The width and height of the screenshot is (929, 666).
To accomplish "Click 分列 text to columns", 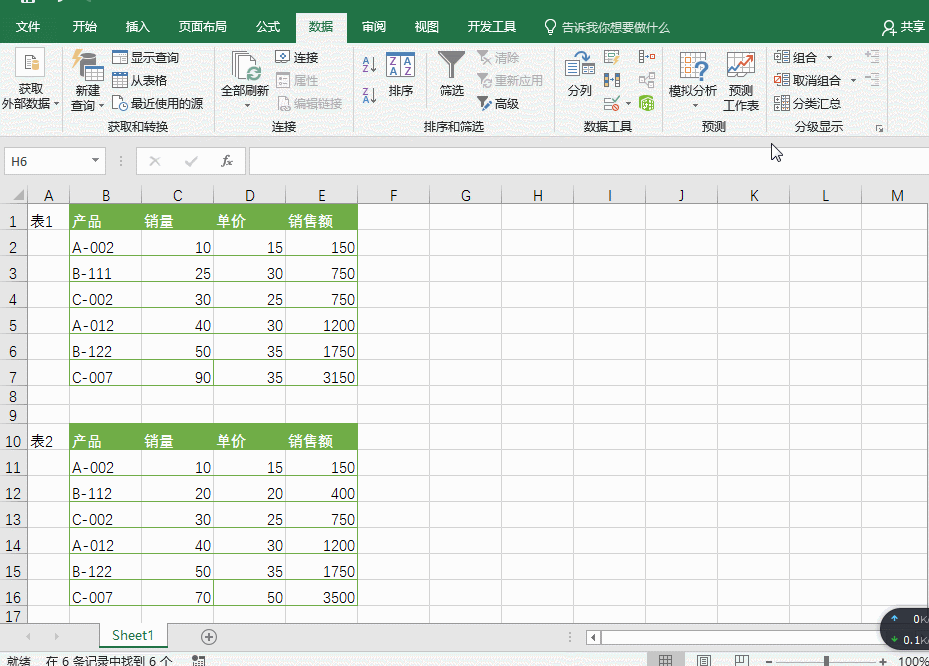I will (579, 74).
